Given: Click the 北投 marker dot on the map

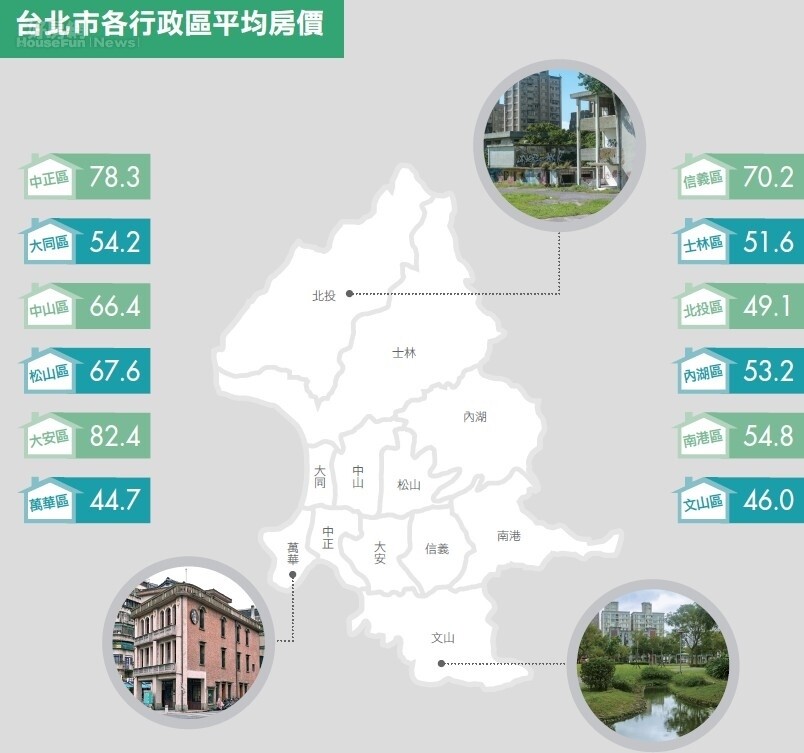Looking at the screenshot, I should point(349,293).
